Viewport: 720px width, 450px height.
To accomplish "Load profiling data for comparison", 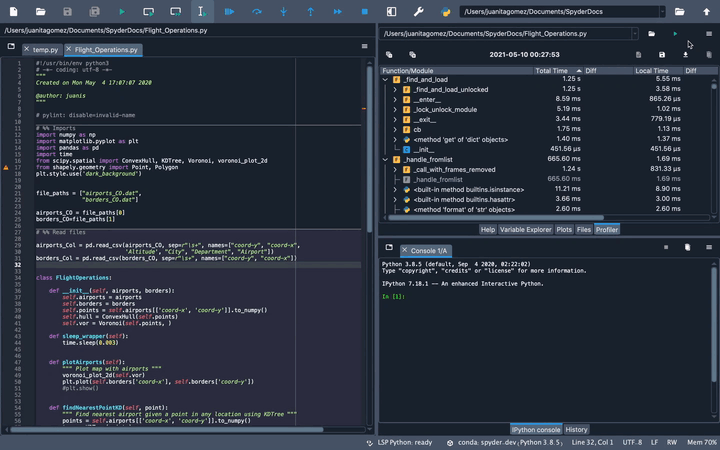I will tap(685, 55).
